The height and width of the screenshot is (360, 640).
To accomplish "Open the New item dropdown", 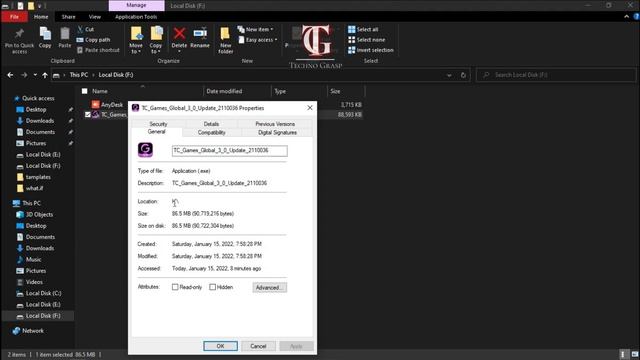I will [x=255, y=29].
